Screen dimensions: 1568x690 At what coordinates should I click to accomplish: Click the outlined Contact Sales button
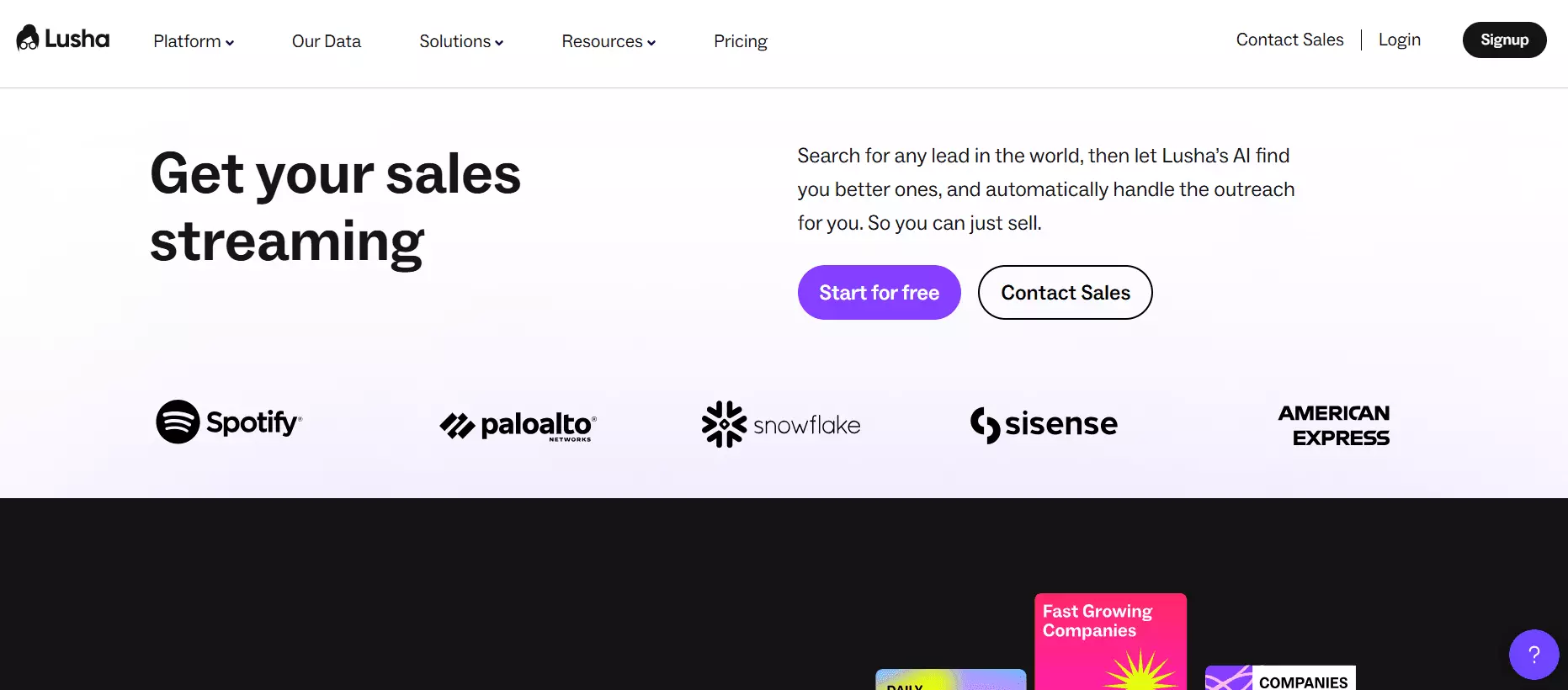coord(1065,292)
